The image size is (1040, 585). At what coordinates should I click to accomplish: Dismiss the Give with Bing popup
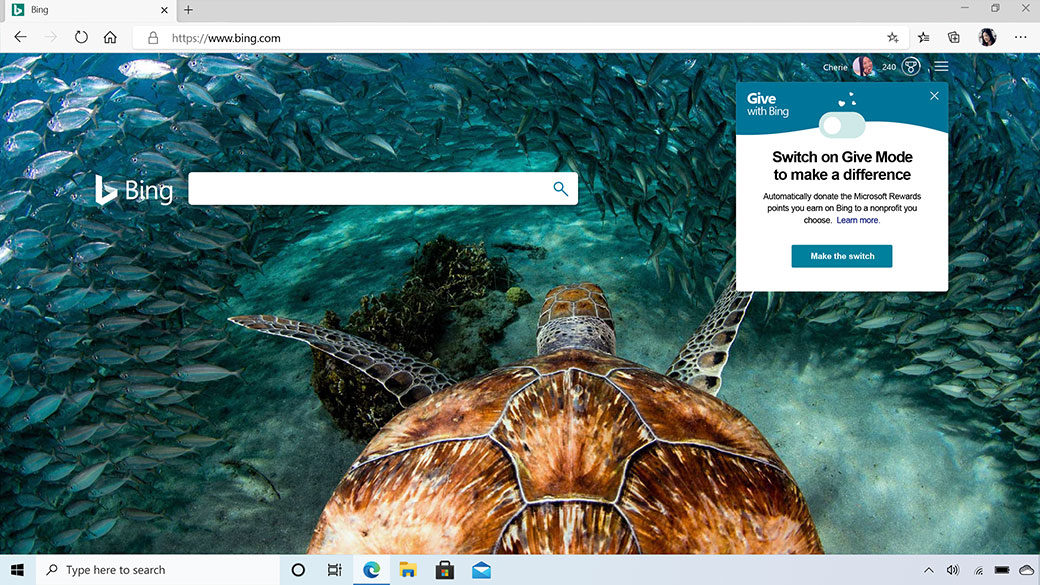click(x=934, y=96)
